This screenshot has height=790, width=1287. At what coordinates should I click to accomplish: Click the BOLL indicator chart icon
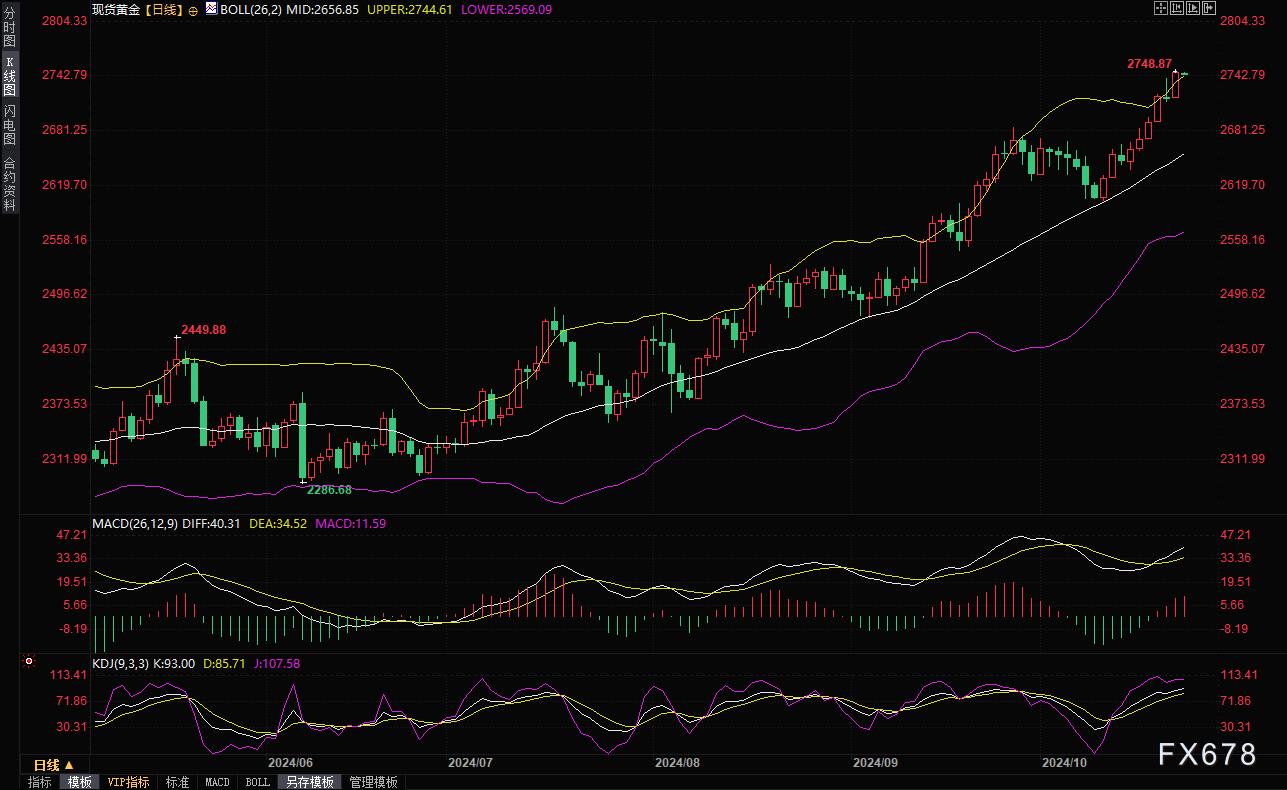211,9
